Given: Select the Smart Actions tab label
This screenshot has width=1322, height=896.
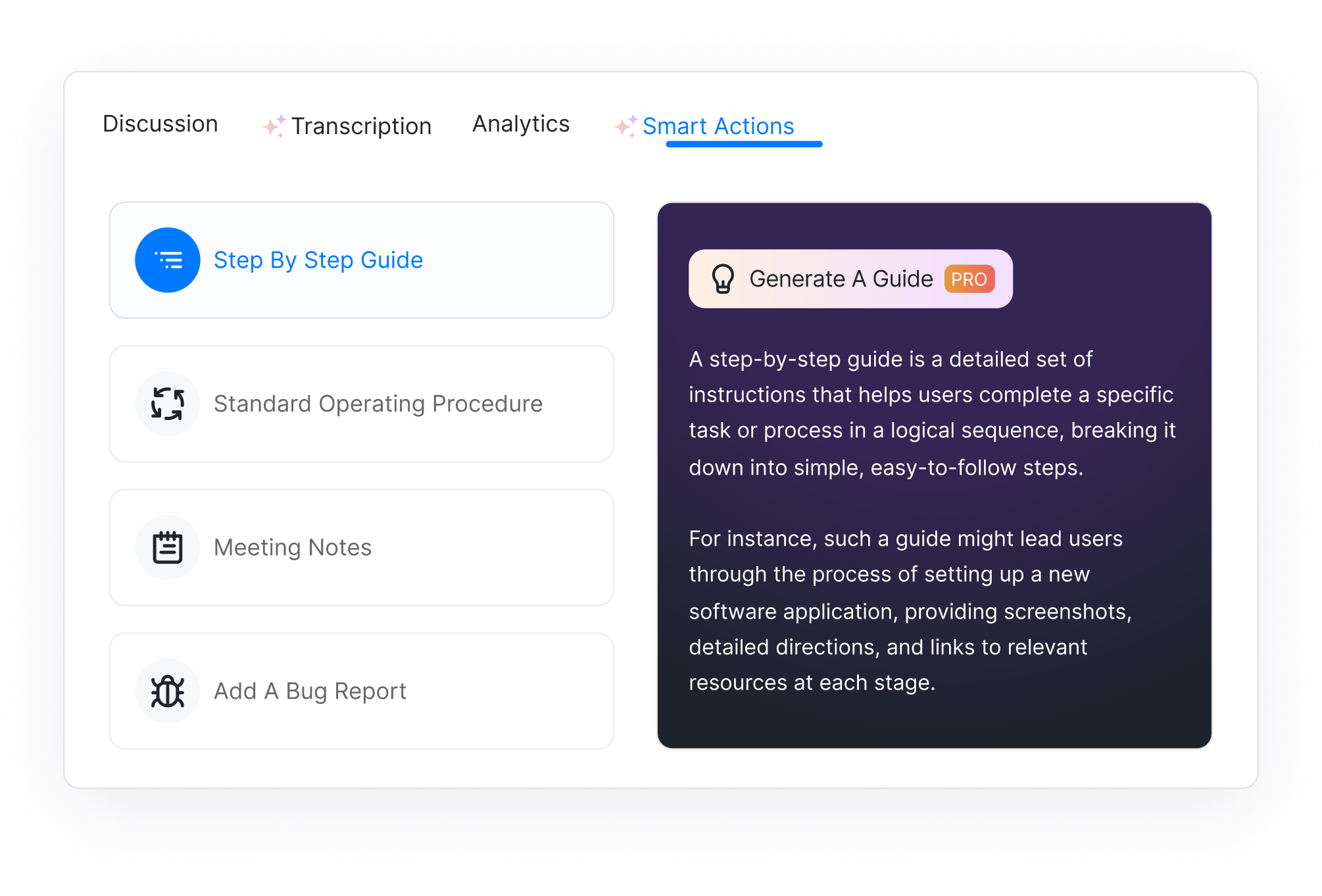Looking at the screenshot, I should tap(718, 126).
